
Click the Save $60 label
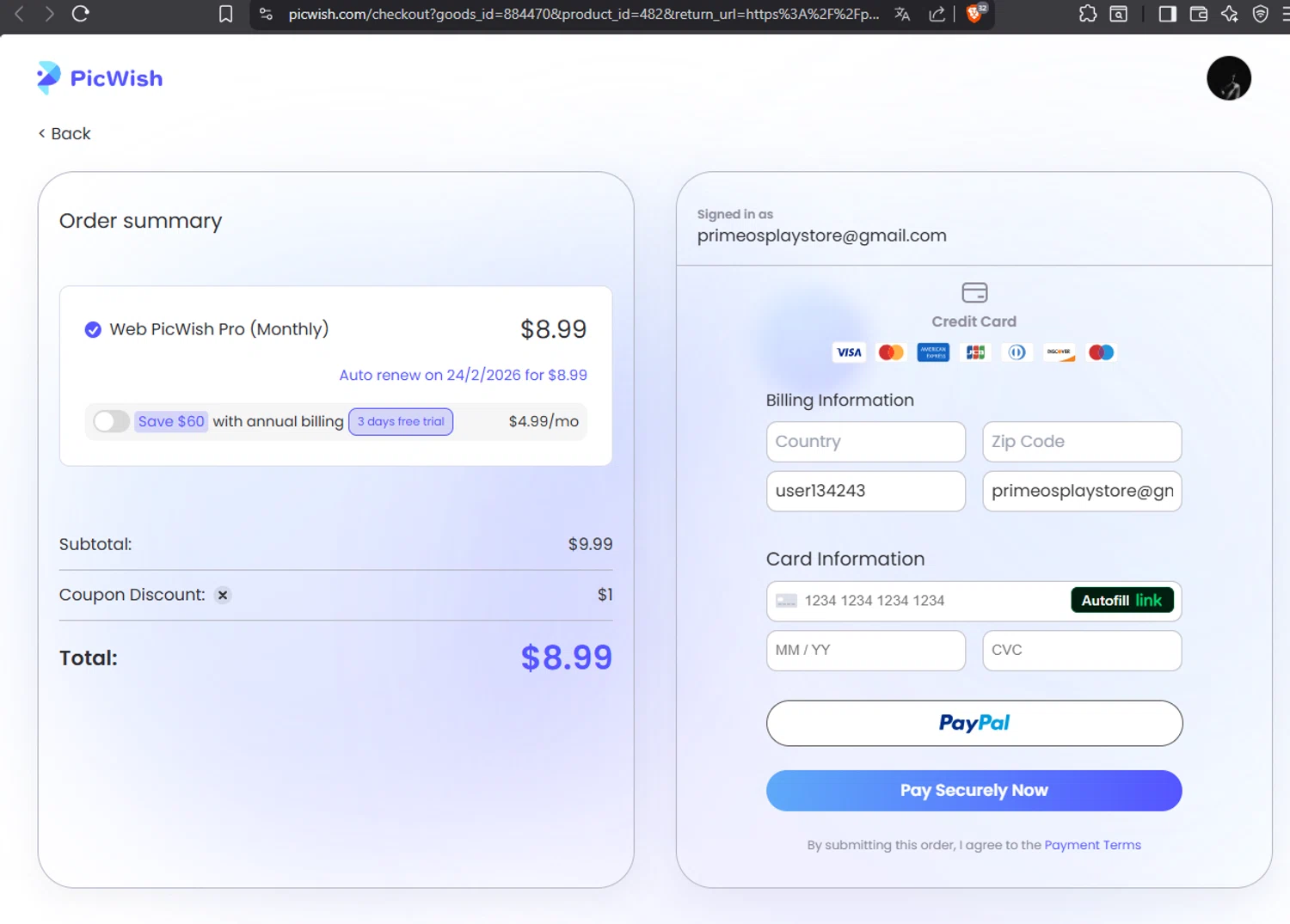click(171, 421)
